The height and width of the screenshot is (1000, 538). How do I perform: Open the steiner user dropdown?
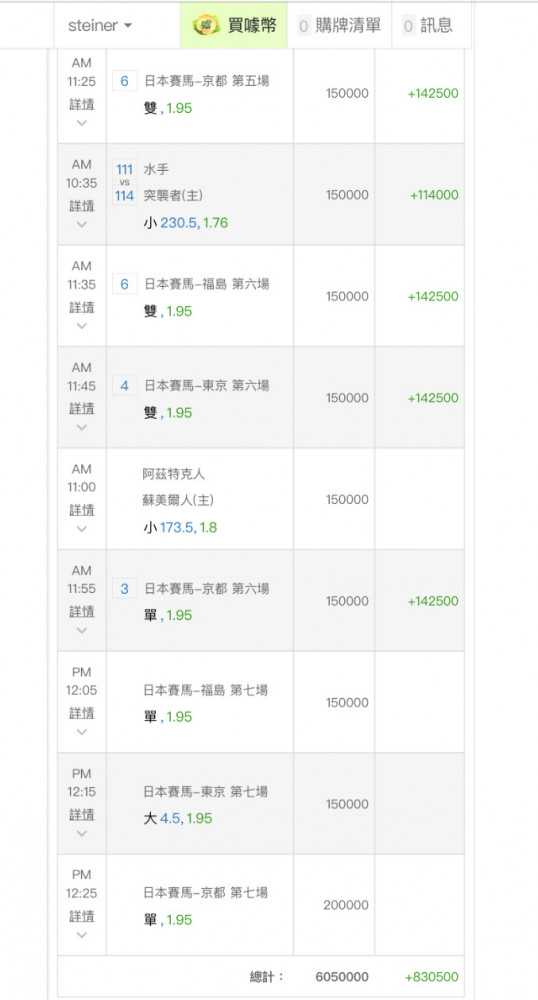click(x=100, y=26)
